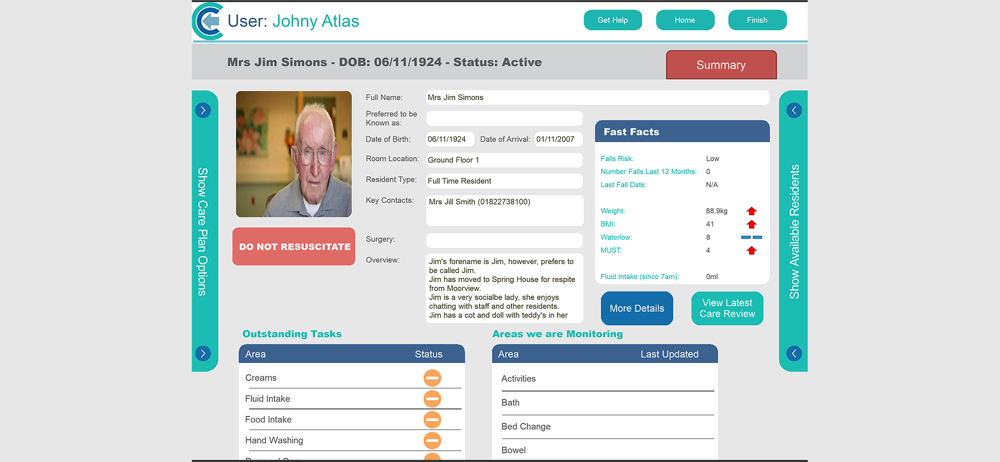
Task: Click the Creams status icon
Action: [432, 378]
